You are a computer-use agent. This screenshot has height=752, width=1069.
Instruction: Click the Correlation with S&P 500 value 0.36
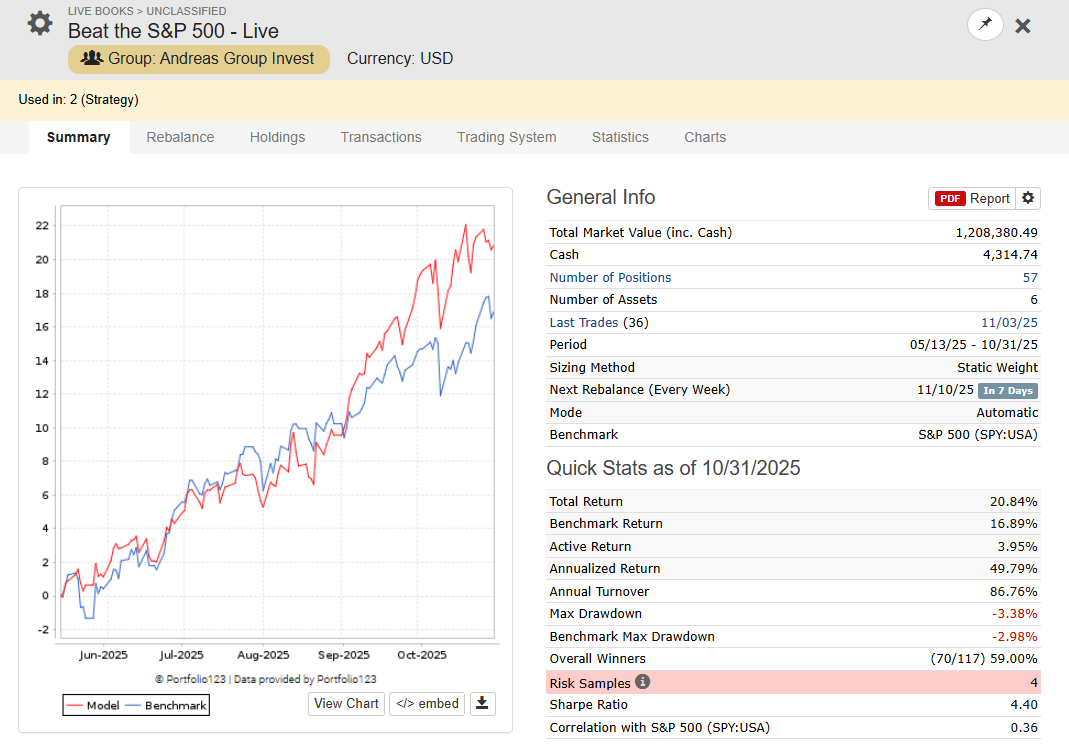coord(1023,727)
